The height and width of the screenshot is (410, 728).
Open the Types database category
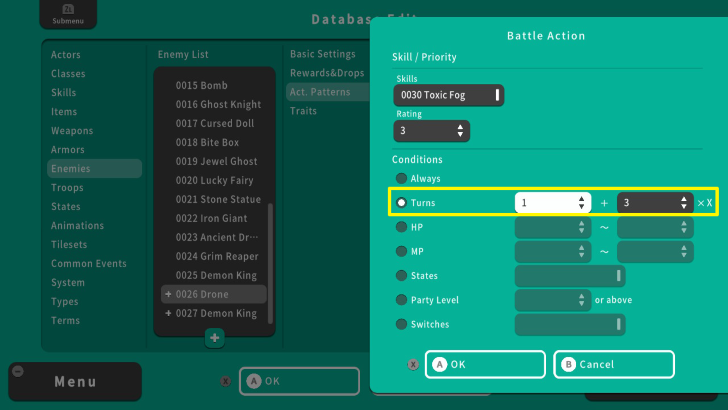(65, 302)
